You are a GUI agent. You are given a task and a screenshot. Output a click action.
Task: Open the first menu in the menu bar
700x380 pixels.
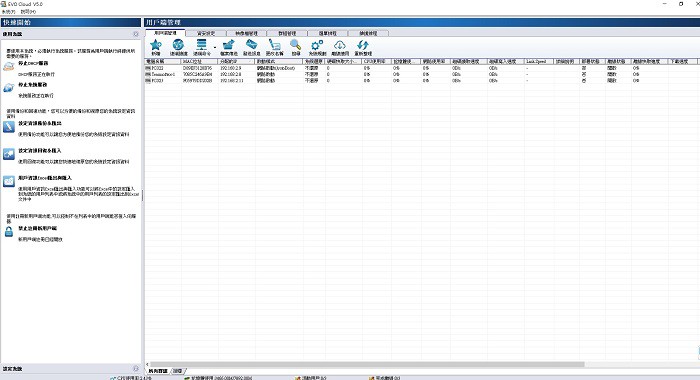point(9,12)
